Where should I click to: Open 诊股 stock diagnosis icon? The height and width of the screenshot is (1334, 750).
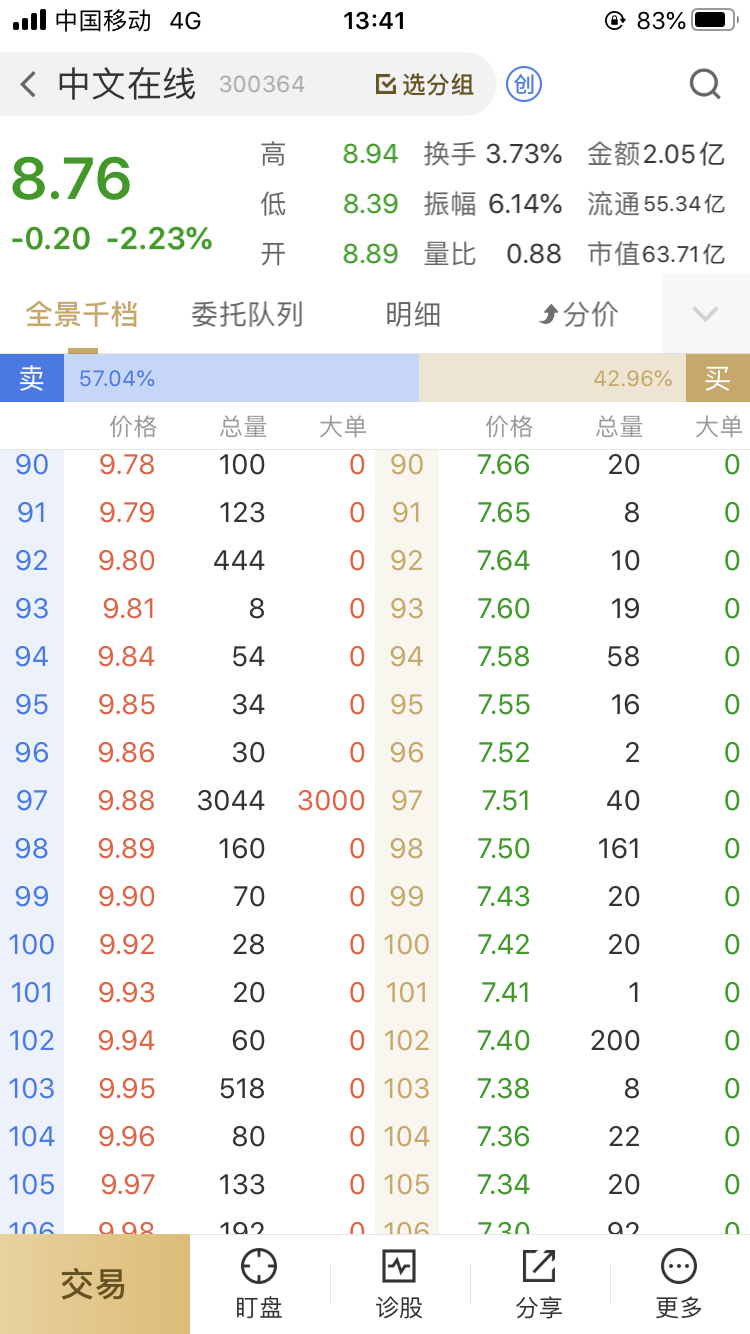click(x=399, y=1268)
